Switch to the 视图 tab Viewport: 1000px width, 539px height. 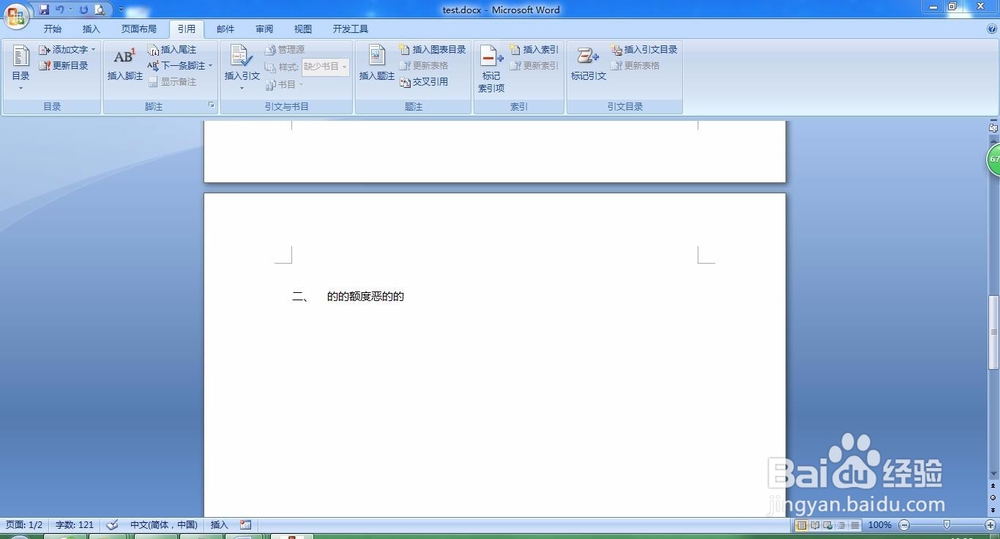(303, 29)
